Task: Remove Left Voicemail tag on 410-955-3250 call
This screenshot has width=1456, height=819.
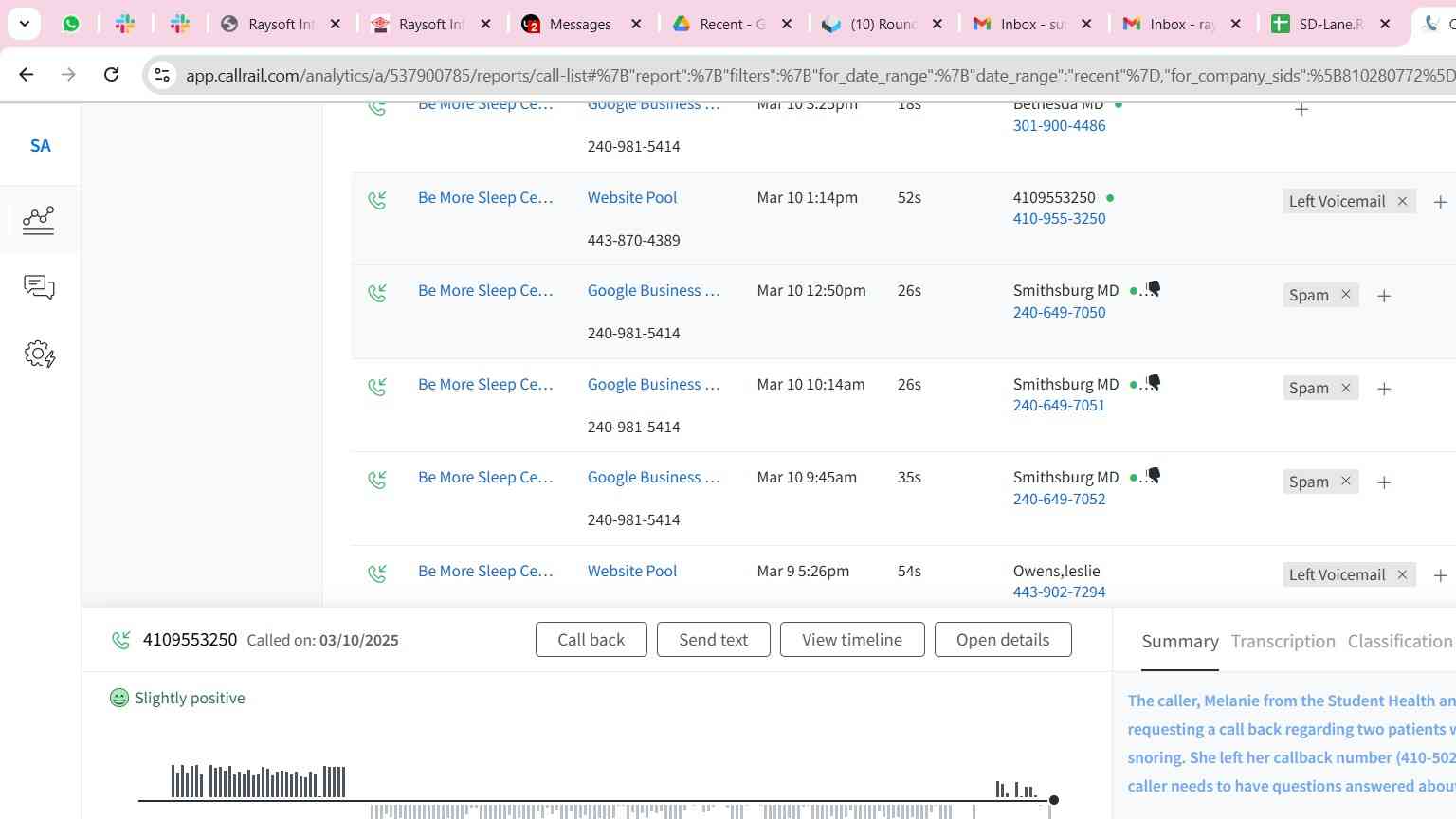Action: pyautogui.click(x=1402, y=201)
